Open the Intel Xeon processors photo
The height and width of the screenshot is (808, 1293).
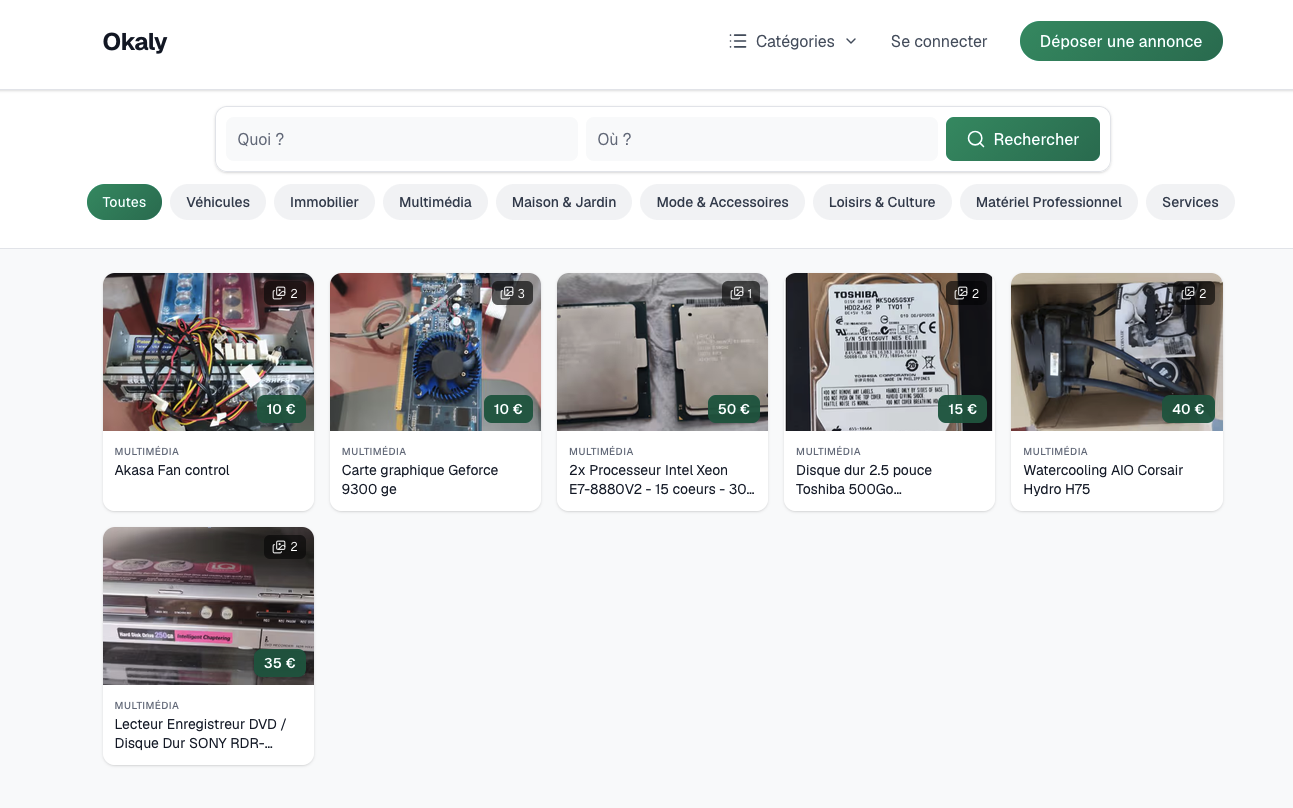tap(662, 352)
